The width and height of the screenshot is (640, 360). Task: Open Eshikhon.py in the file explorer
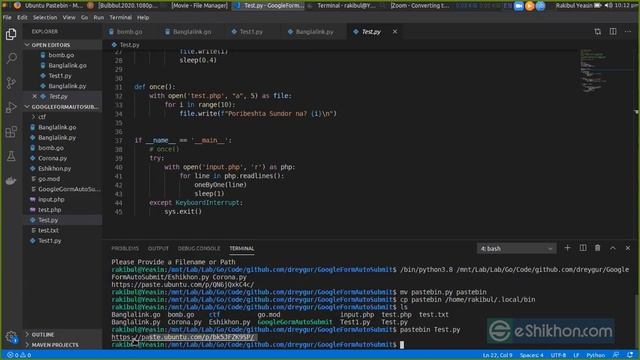point(54,169)
